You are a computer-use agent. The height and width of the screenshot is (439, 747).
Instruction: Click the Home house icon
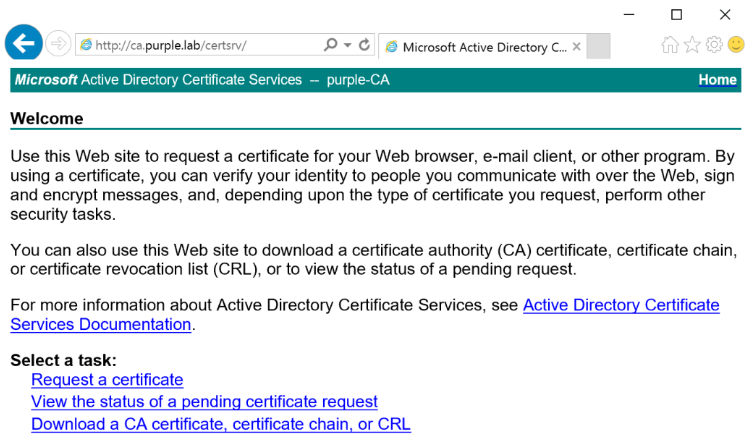tap(670, 45)
